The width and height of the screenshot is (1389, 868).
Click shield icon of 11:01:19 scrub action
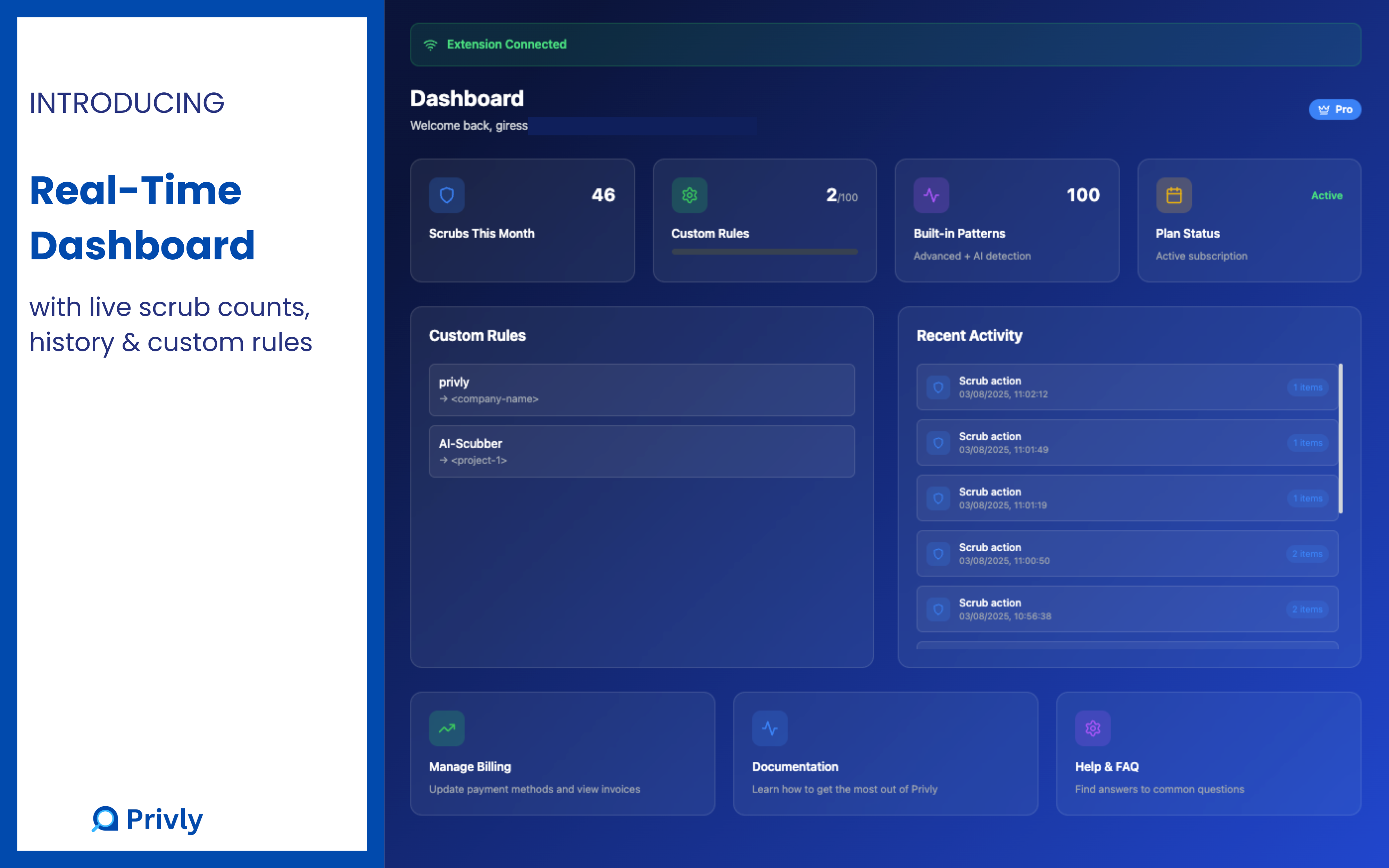pos(938,498)
